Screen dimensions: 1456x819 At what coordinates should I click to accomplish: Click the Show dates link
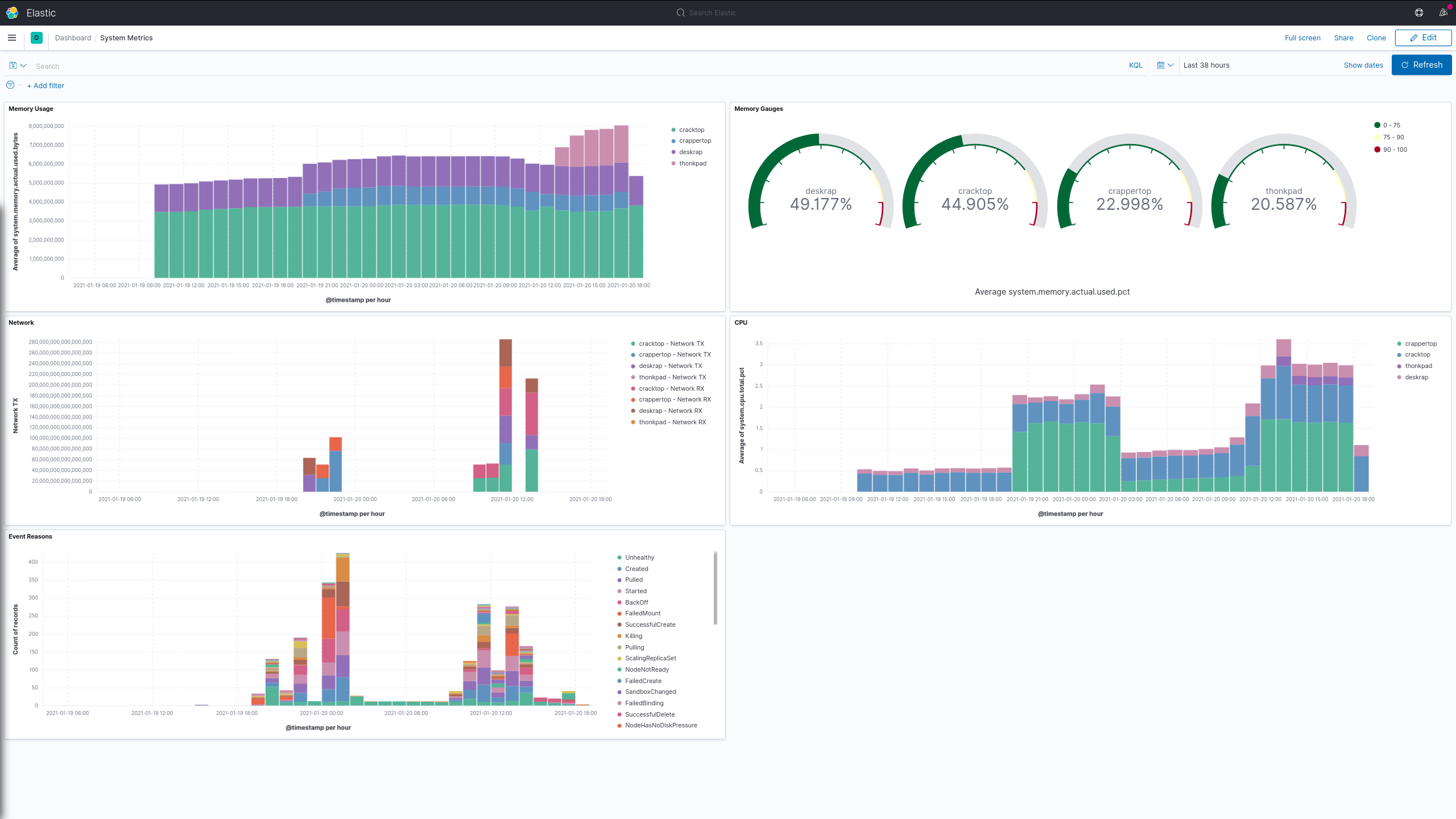tap(1363, 65)
